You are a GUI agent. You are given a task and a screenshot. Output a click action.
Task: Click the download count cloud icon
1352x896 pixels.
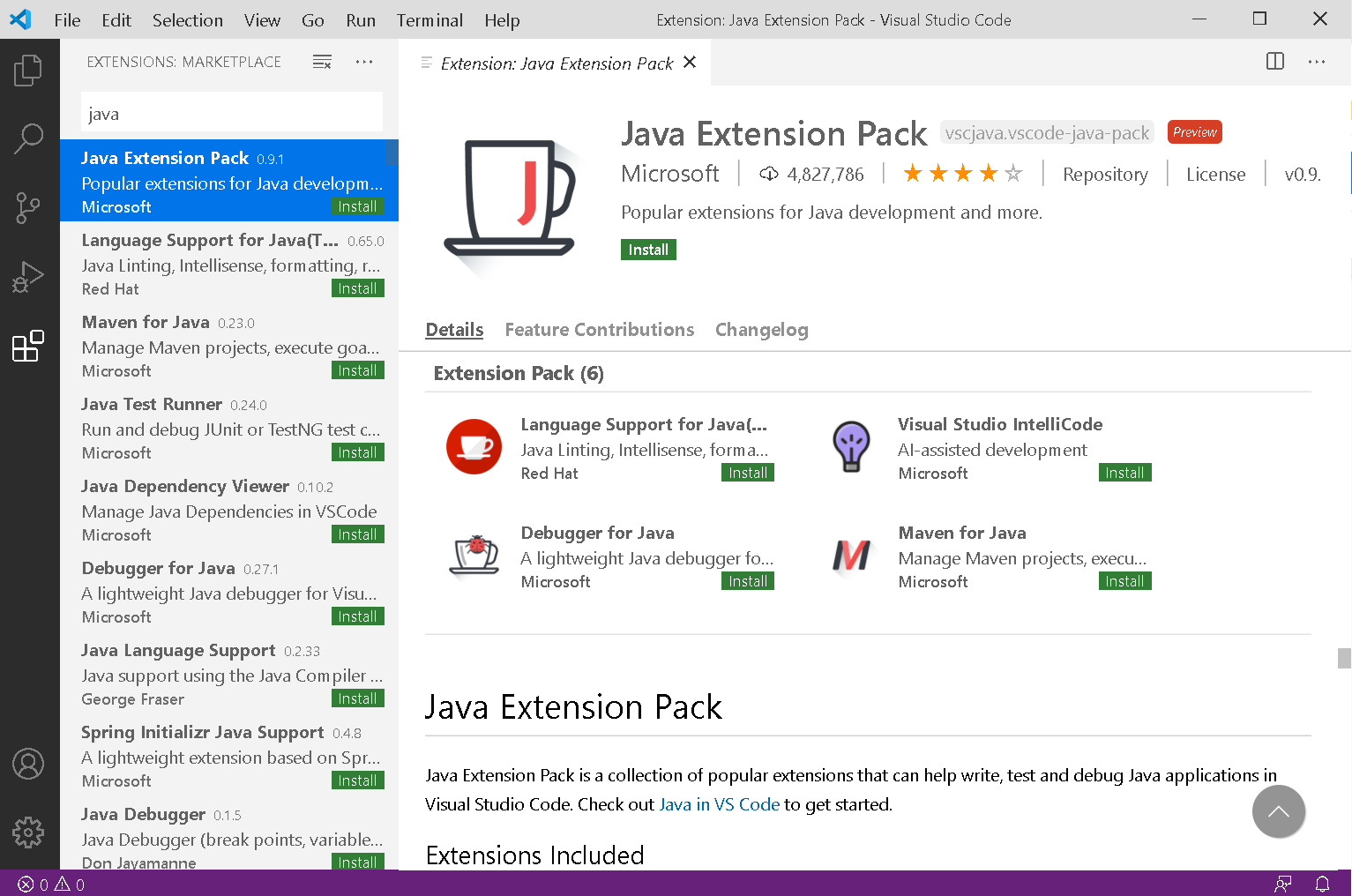coord(769,174)
